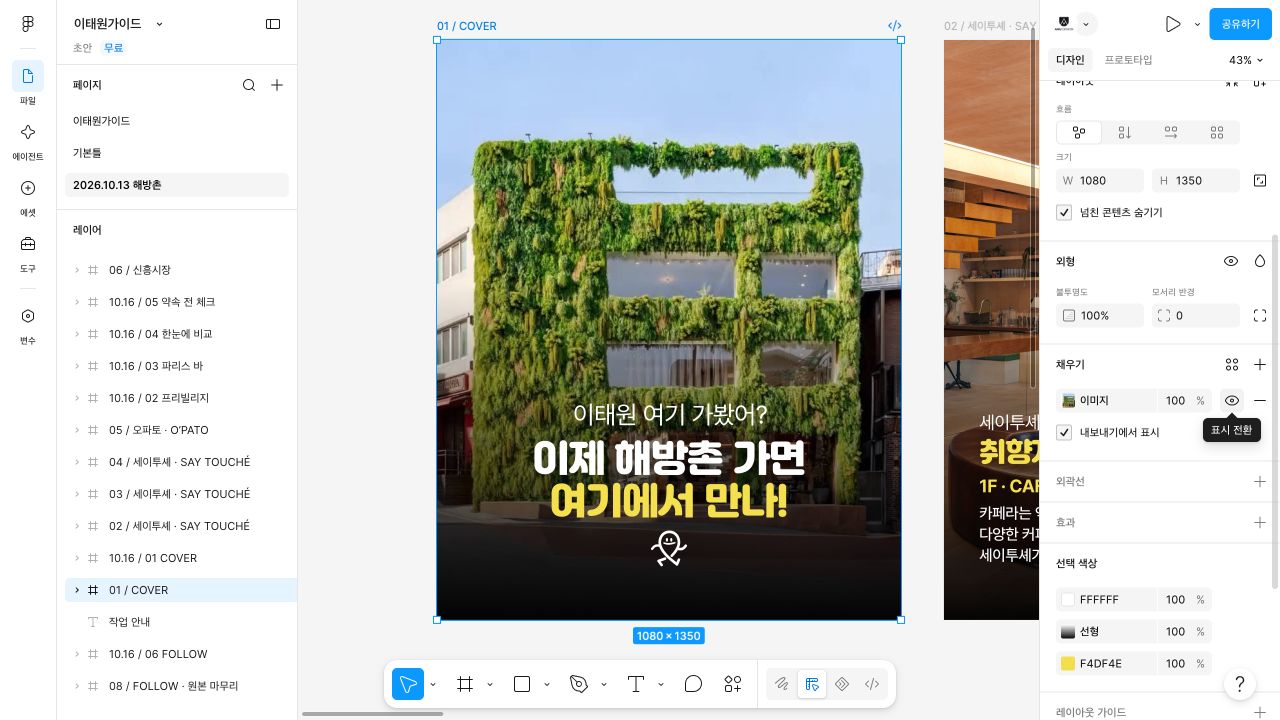This screenshot has width=1280, height=720.
Task: Select the 2026.10.13 해방촌 page
Action: pyautogui.click(x=177, y=185)
